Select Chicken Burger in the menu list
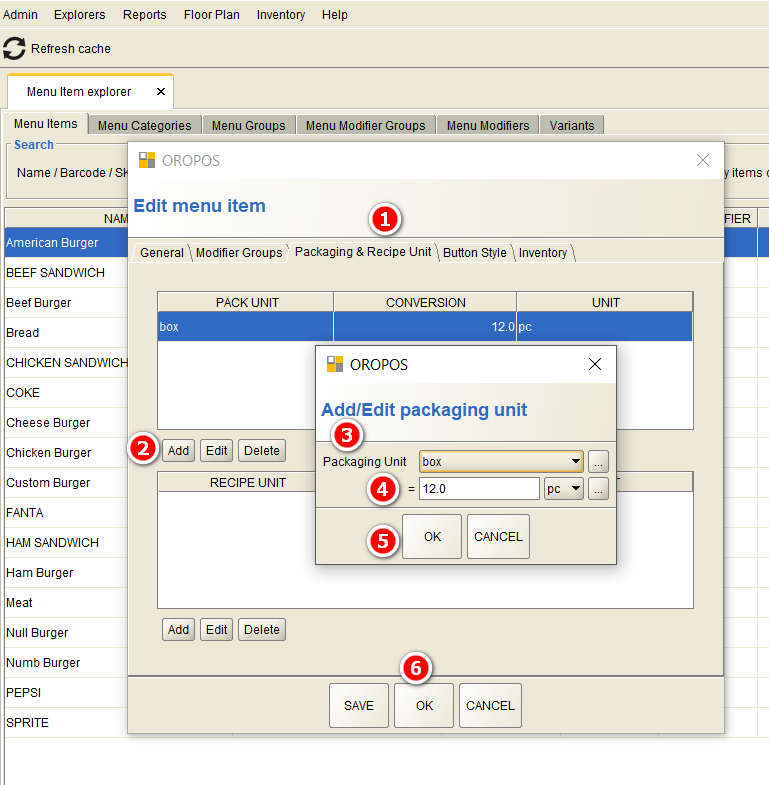Screen dimensions: 769x785 coord(66,453)
